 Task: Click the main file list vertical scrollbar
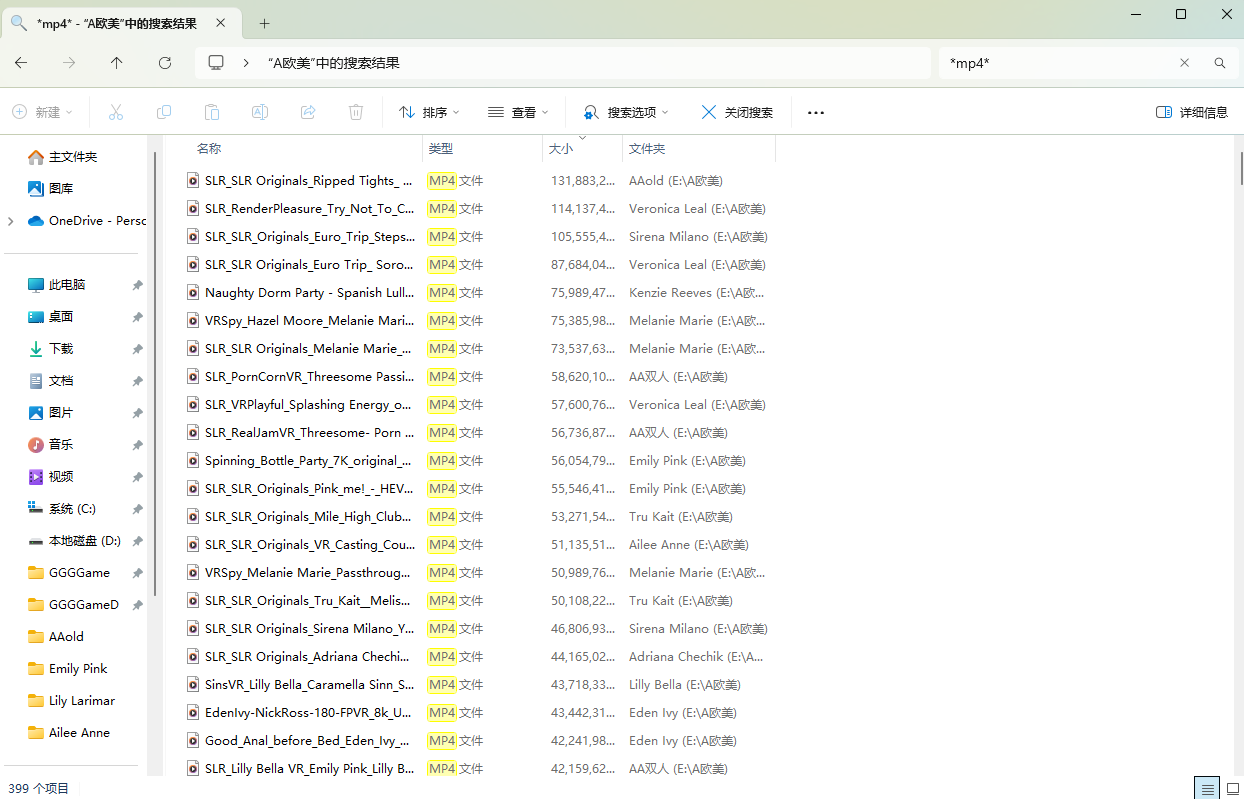(x=1241, y=168)
